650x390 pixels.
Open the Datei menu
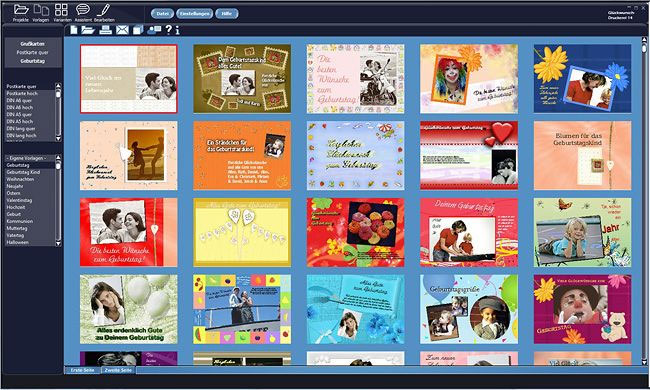click(x=162, y=13)
